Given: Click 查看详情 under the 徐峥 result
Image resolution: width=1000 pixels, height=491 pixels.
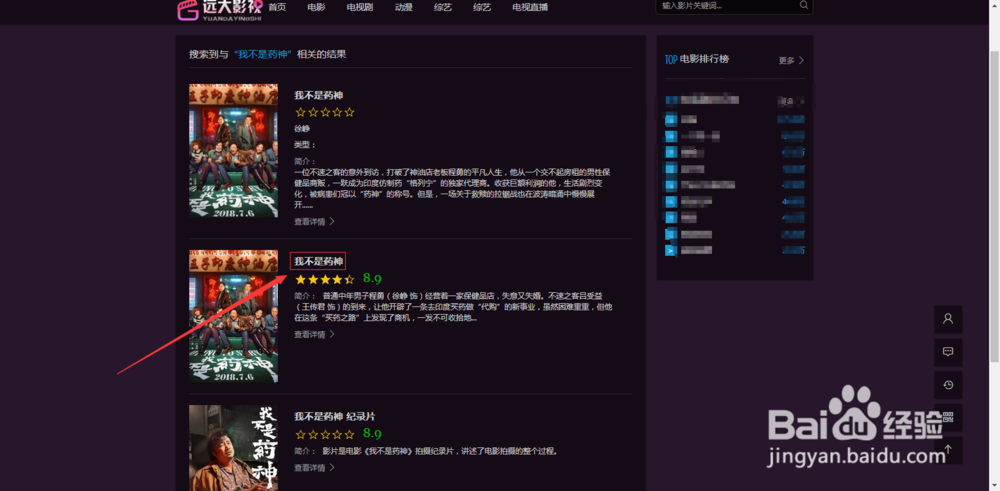Looking at the screenshot, I should pyautogui.click(x=314, y=222).
